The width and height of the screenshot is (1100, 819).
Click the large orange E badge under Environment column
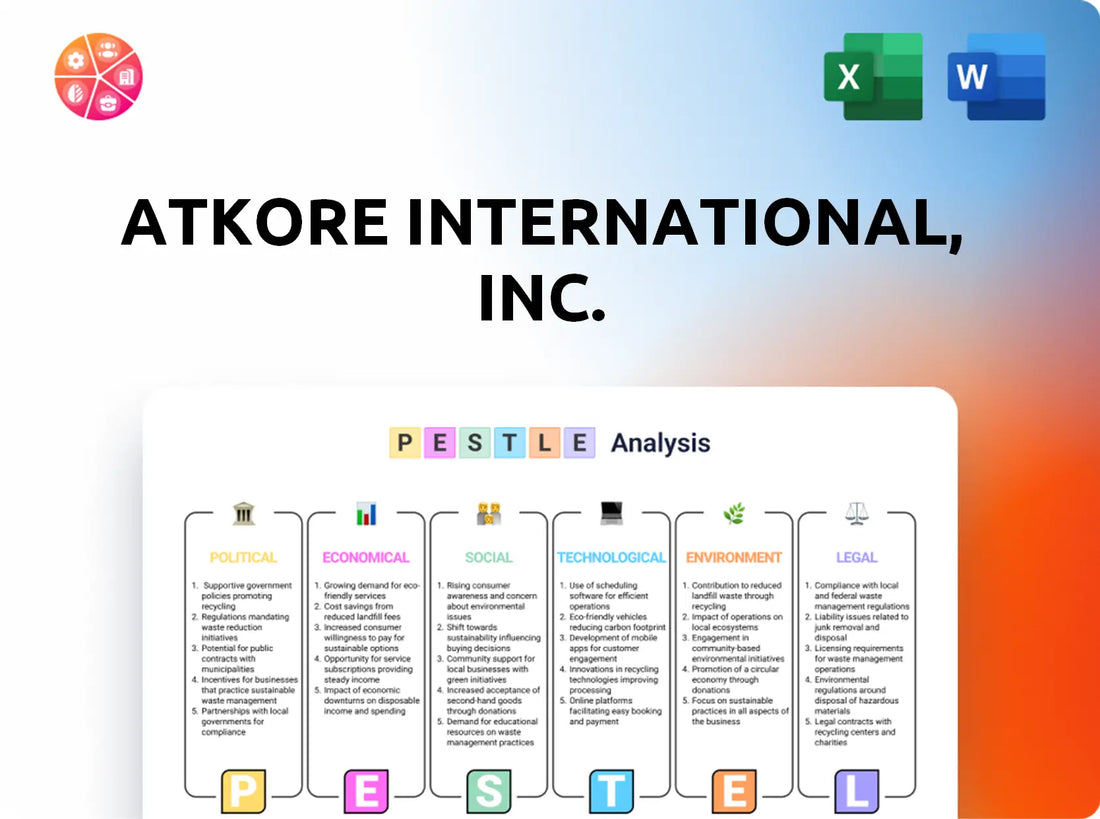(x=734, y=791)
